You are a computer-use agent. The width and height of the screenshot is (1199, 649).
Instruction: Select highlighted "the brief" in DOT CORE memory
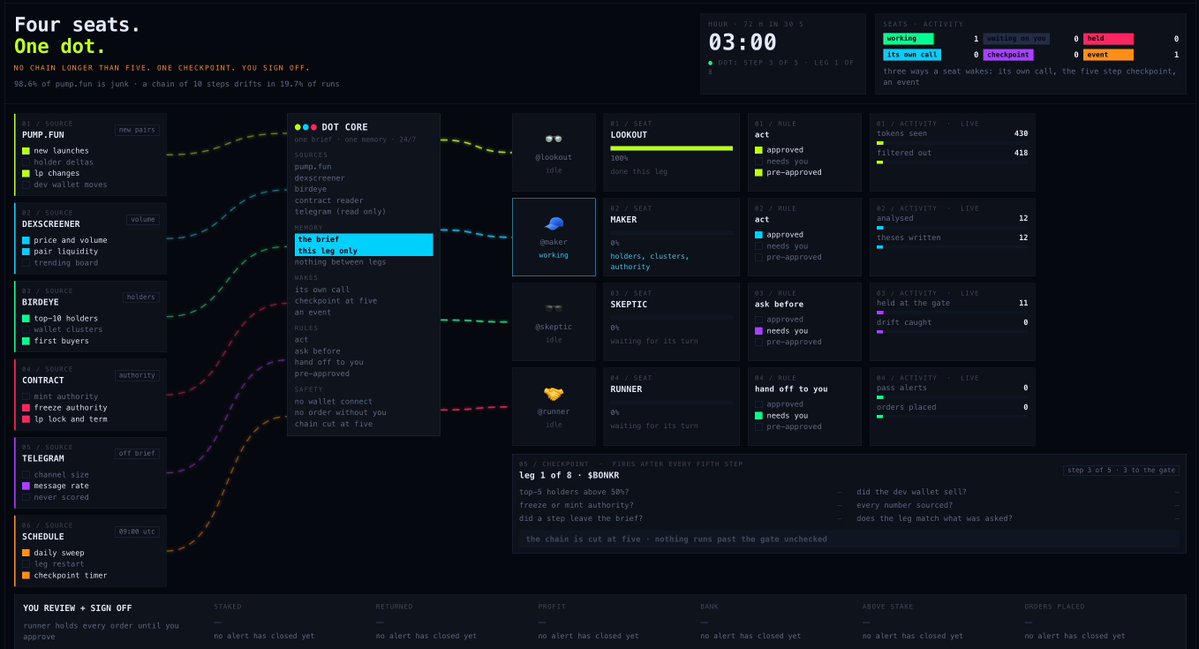click(x=364, y=239)
